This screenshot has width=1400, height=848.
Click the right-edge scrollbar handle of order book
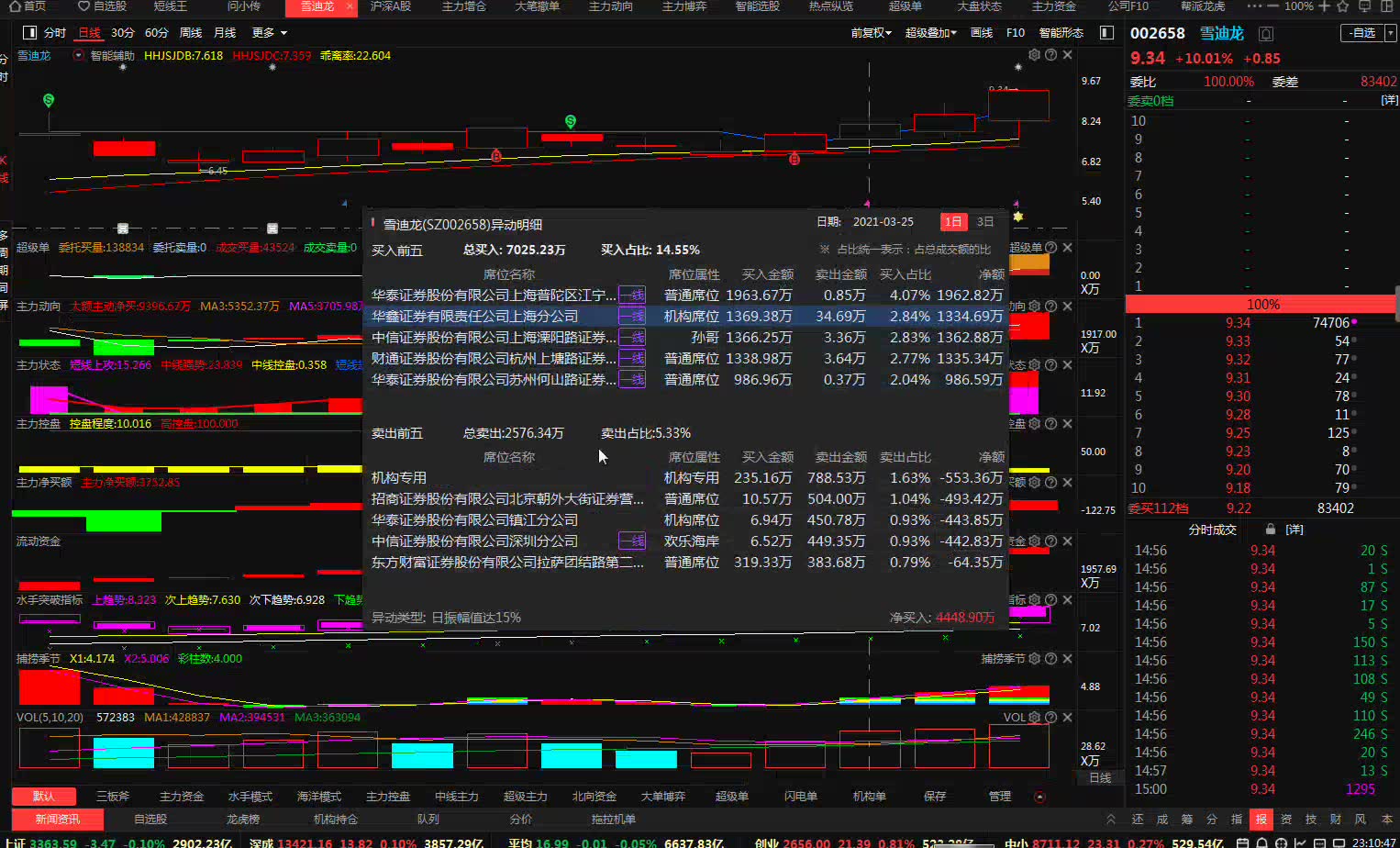tap(1396, 304)
